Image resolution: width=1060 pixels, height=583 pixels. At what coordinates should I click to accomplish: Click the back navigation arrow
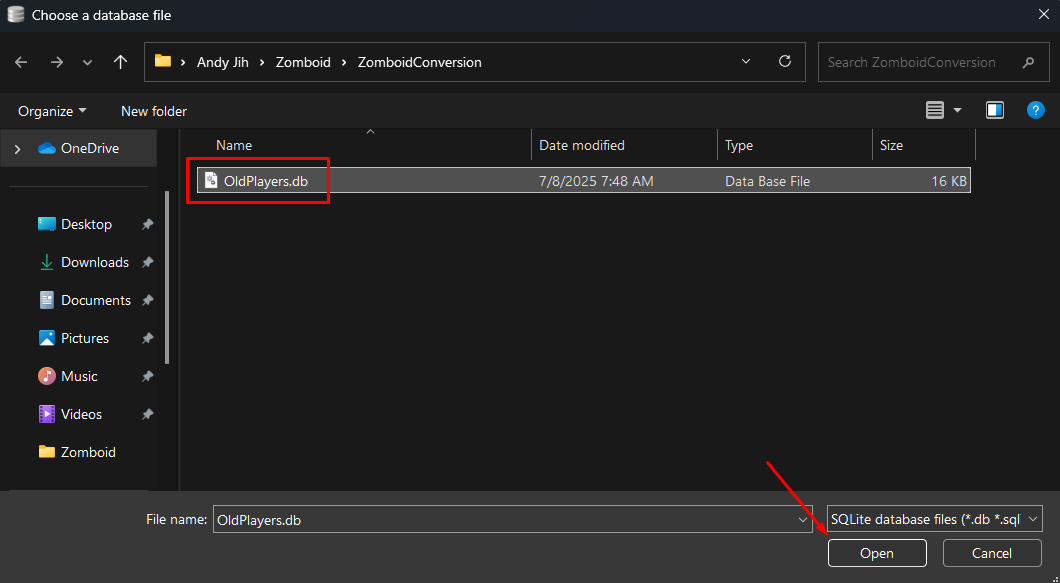20,61
